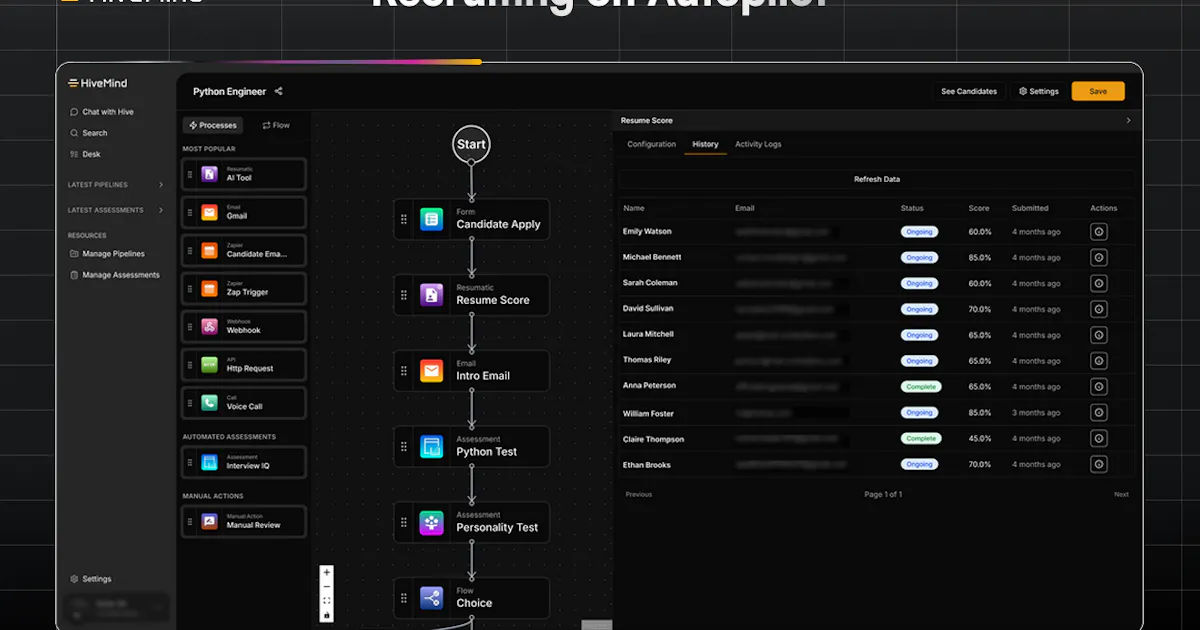Zoom in on canvas
Viewport: 1200px width, 630px height.
(x=327, y=573)
